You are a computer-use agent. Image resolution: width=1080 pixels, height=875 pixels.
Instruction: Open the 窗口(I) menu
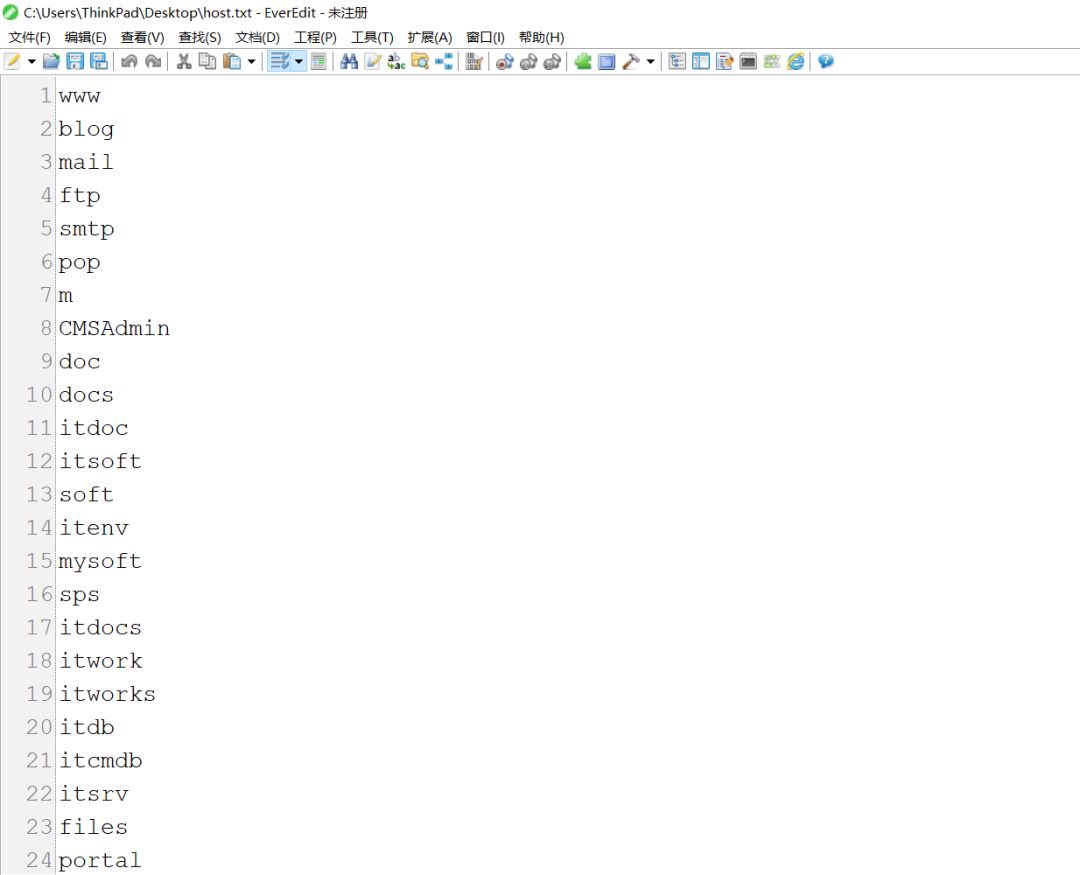486,37
